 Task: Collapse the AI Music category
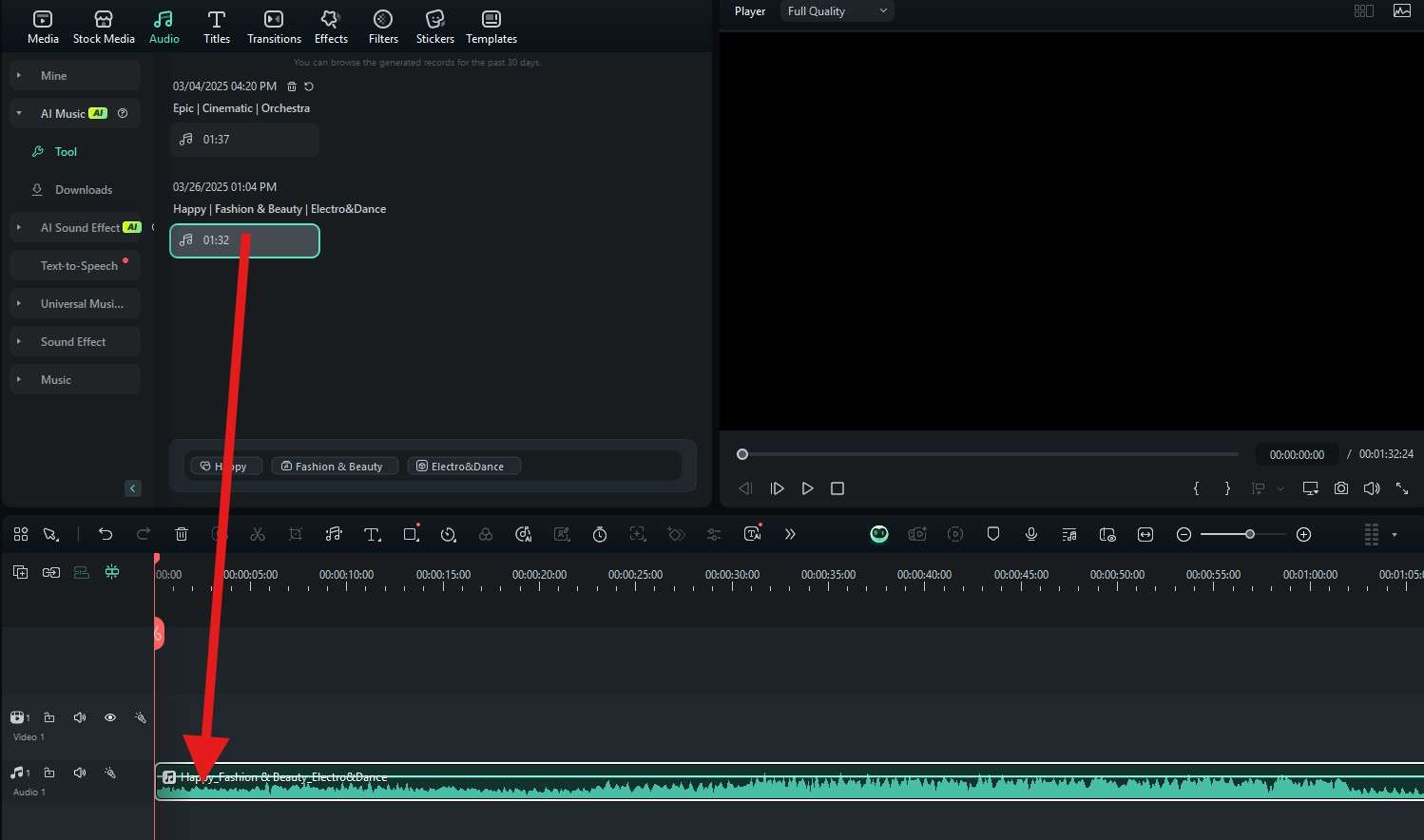[x=18, y=113]
